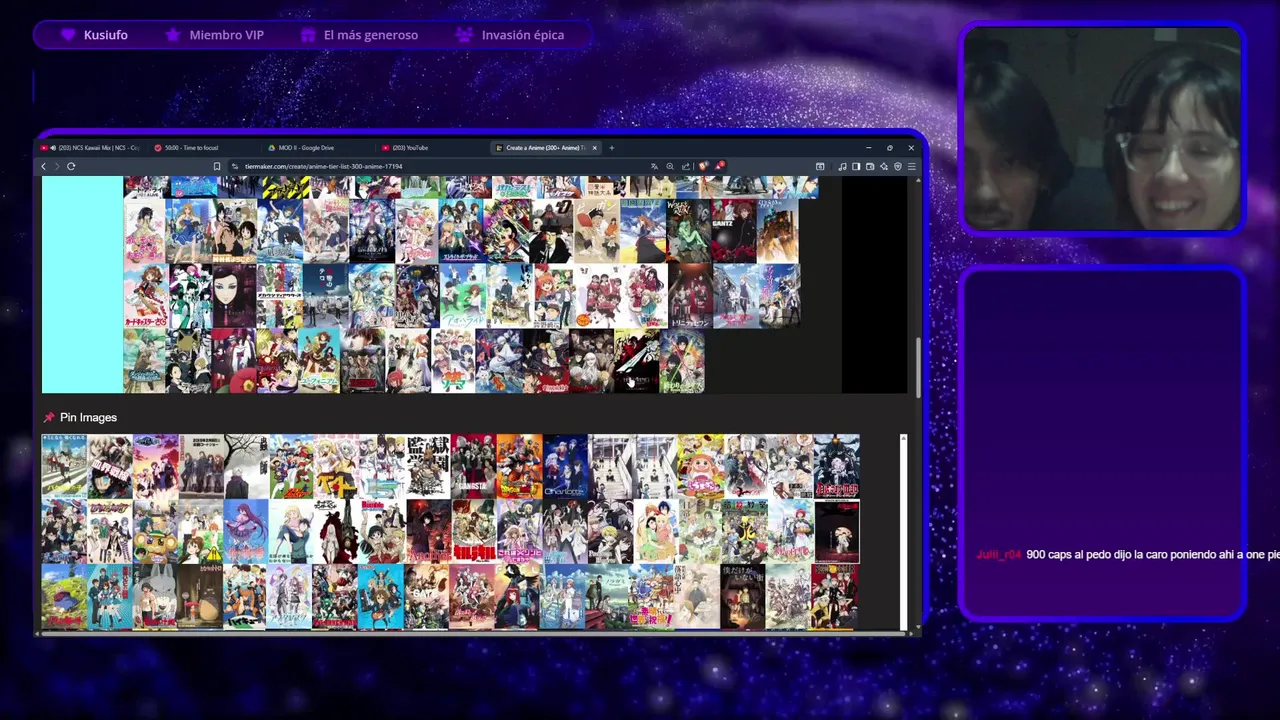Pick the Charlotte anime poster

[x=565, y=466]
